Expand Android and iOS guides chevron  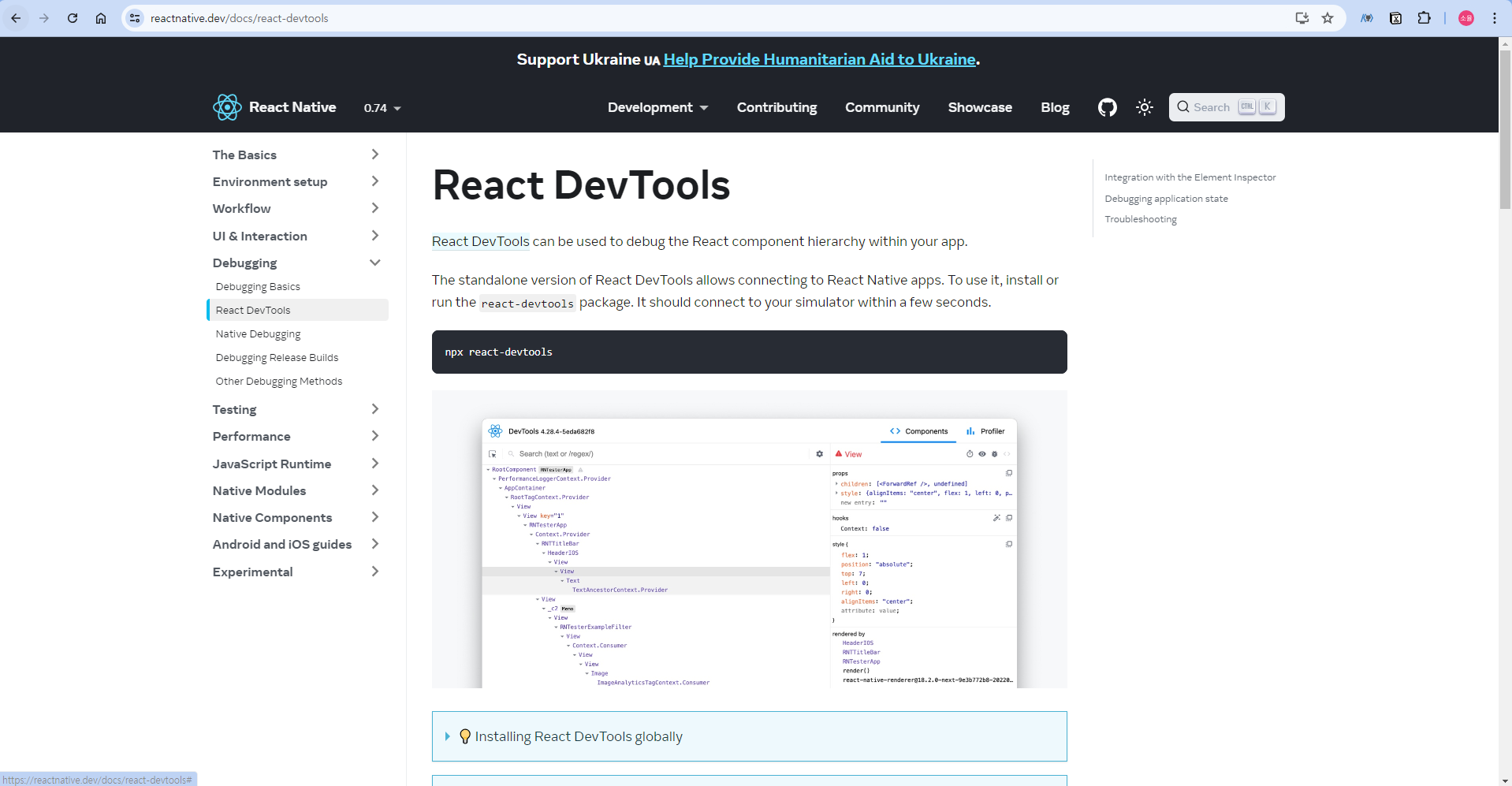375,544
